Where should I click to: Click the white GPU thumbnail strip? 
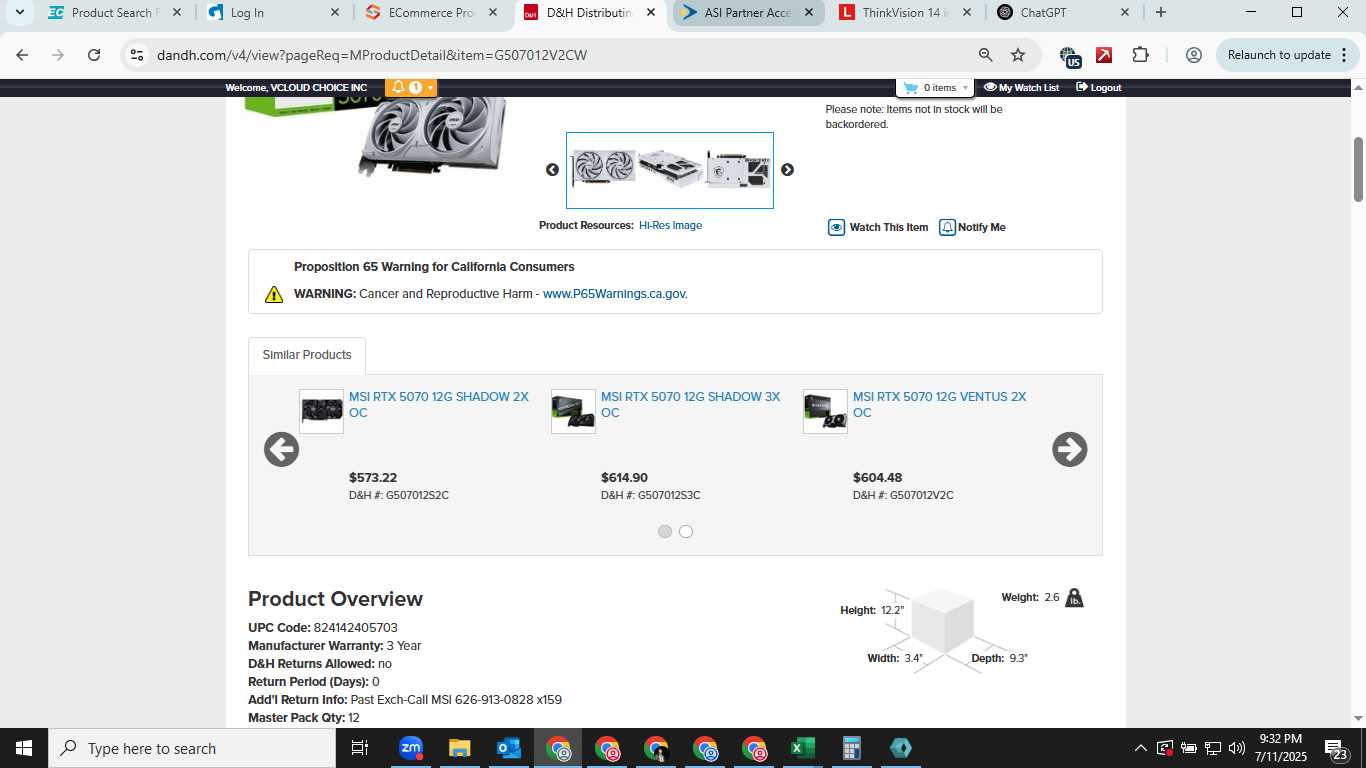[670, 170]
